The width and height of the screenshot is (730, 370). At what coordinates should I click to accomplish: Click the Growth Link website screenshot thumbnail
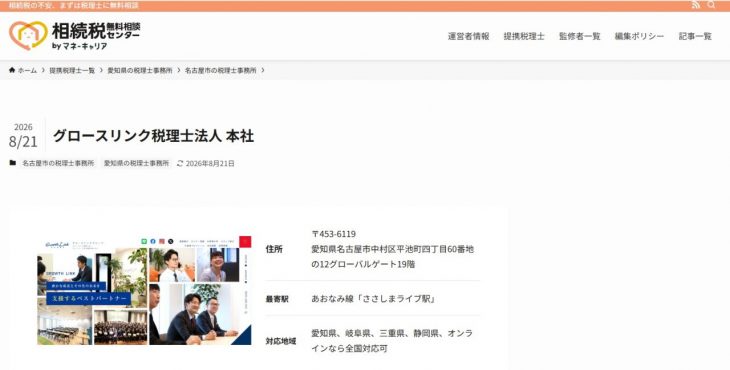coord(144,290)
